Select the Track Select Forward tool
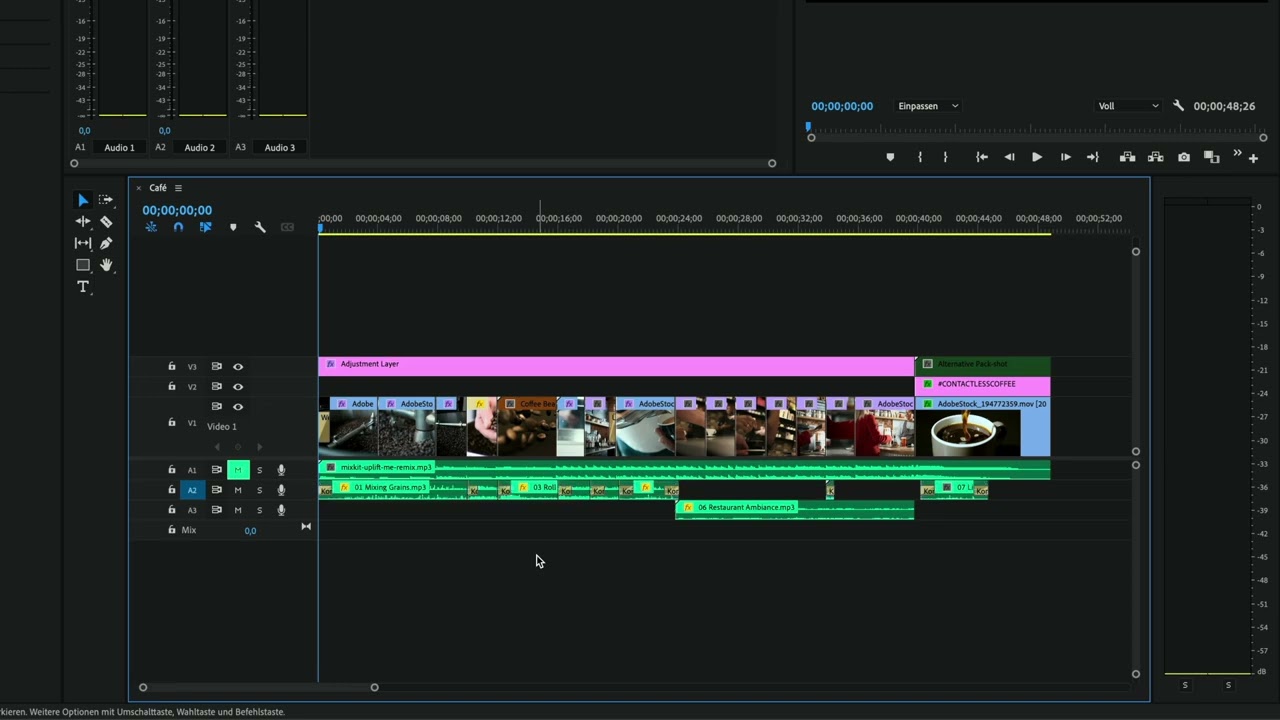The height and width of the screenshot is (720, 1280). click(106, 200)
